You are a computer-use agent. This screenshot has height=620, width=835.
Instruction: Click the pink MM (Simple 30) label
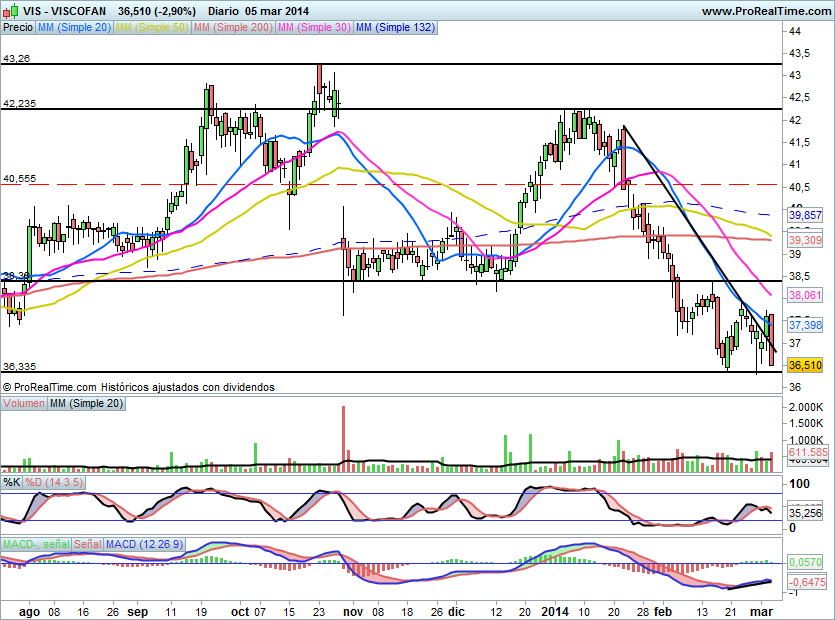tap(314, 28)
